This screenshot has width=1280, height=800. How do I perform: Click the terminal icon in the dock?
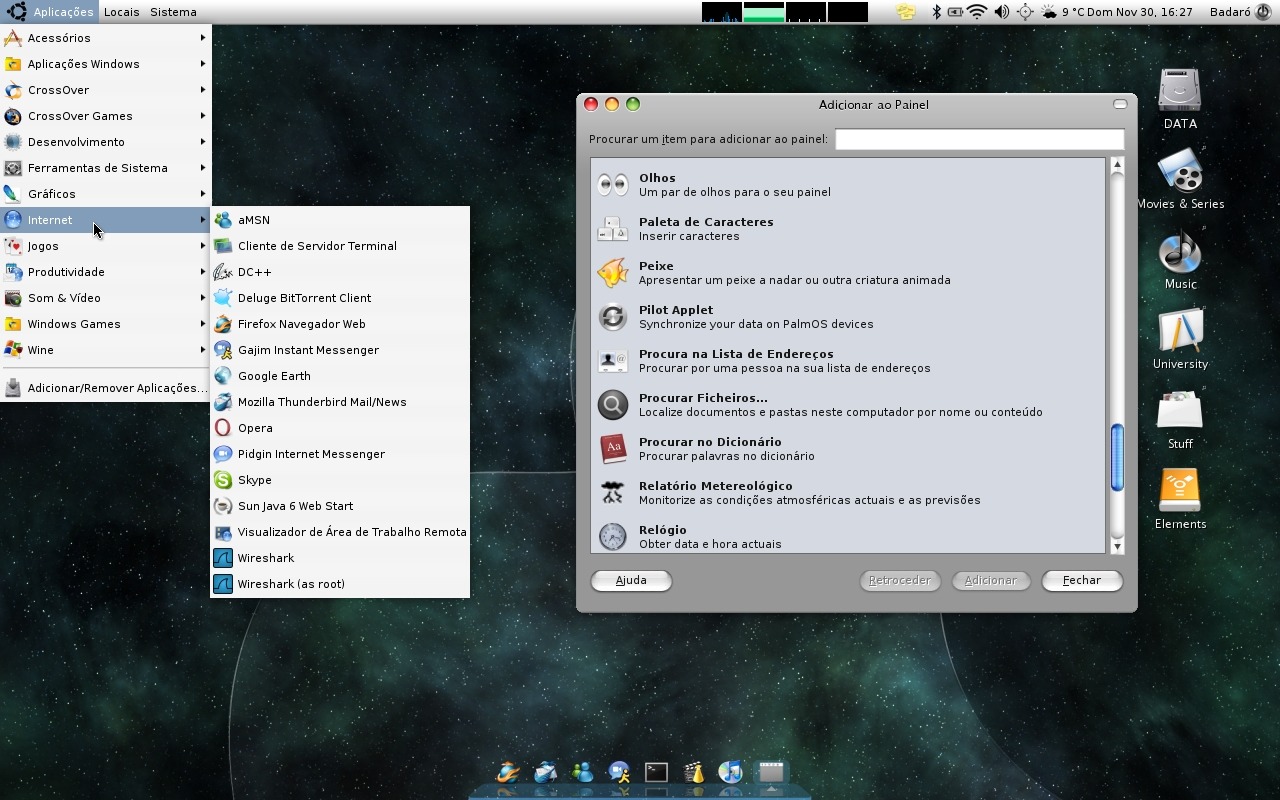pos(656,772)
